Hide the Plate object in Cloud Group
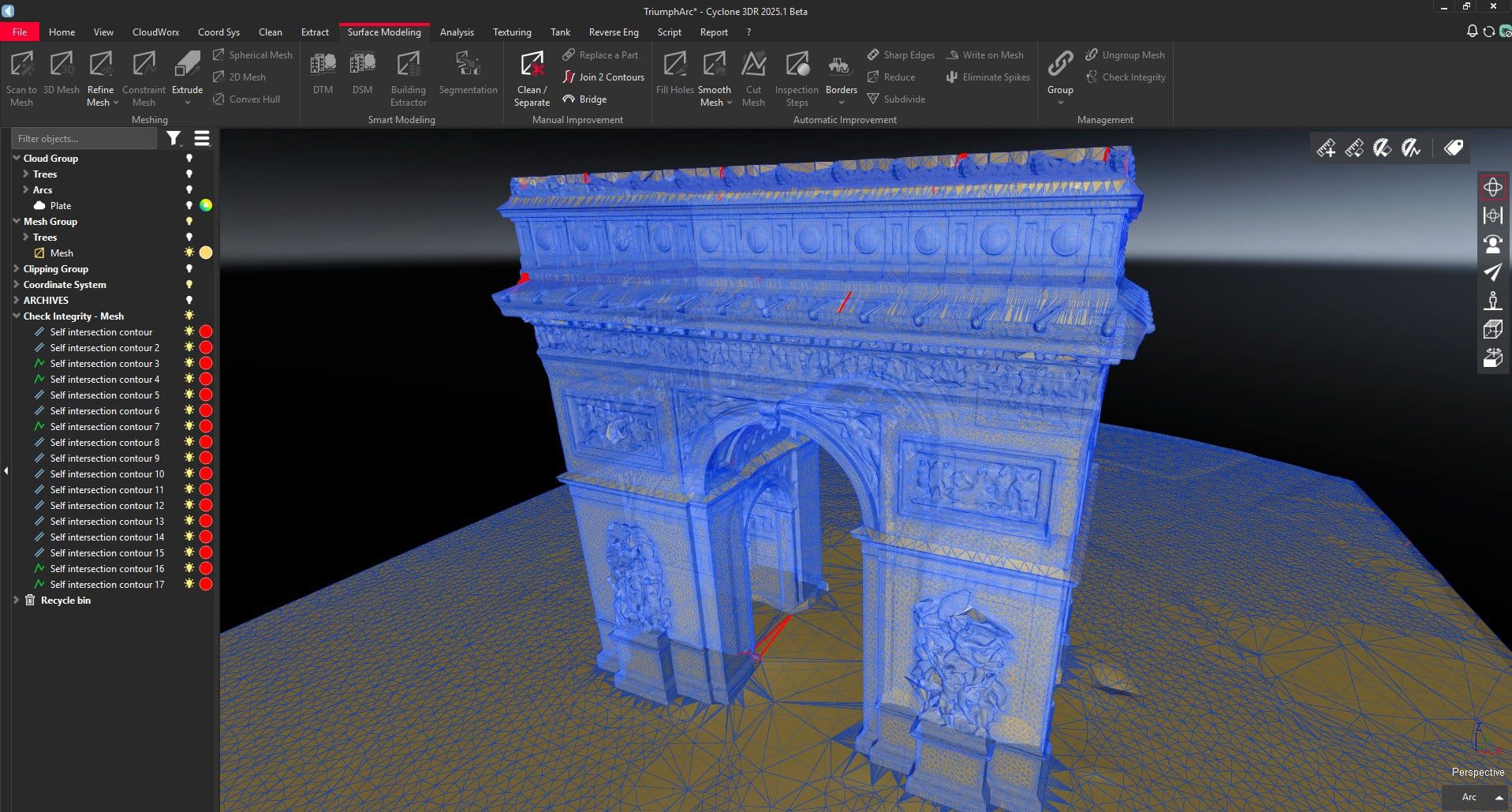 189,205
